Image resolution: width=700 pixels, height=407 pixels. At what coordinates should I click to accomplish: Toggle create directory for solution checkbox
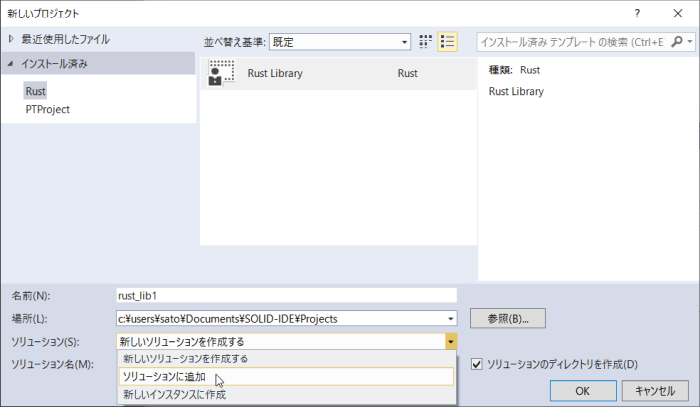[477, 364]
